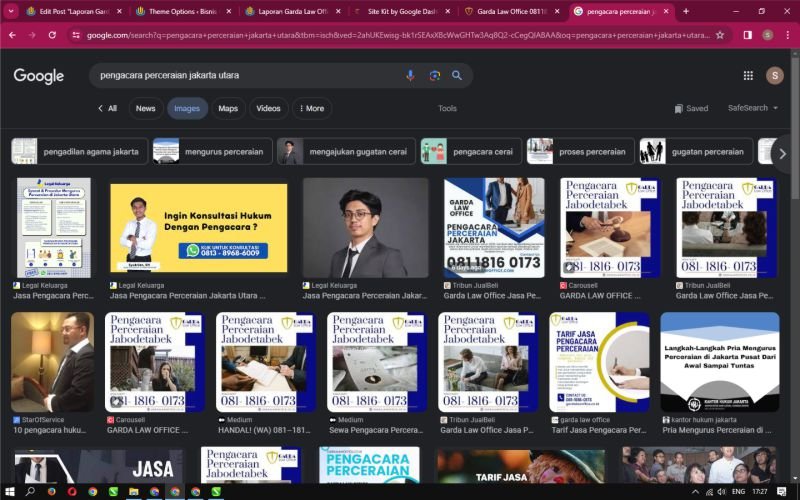Viewport: 800px width, 500px height.
Task: Go back with browser back arrow
Action: (13, 35)
